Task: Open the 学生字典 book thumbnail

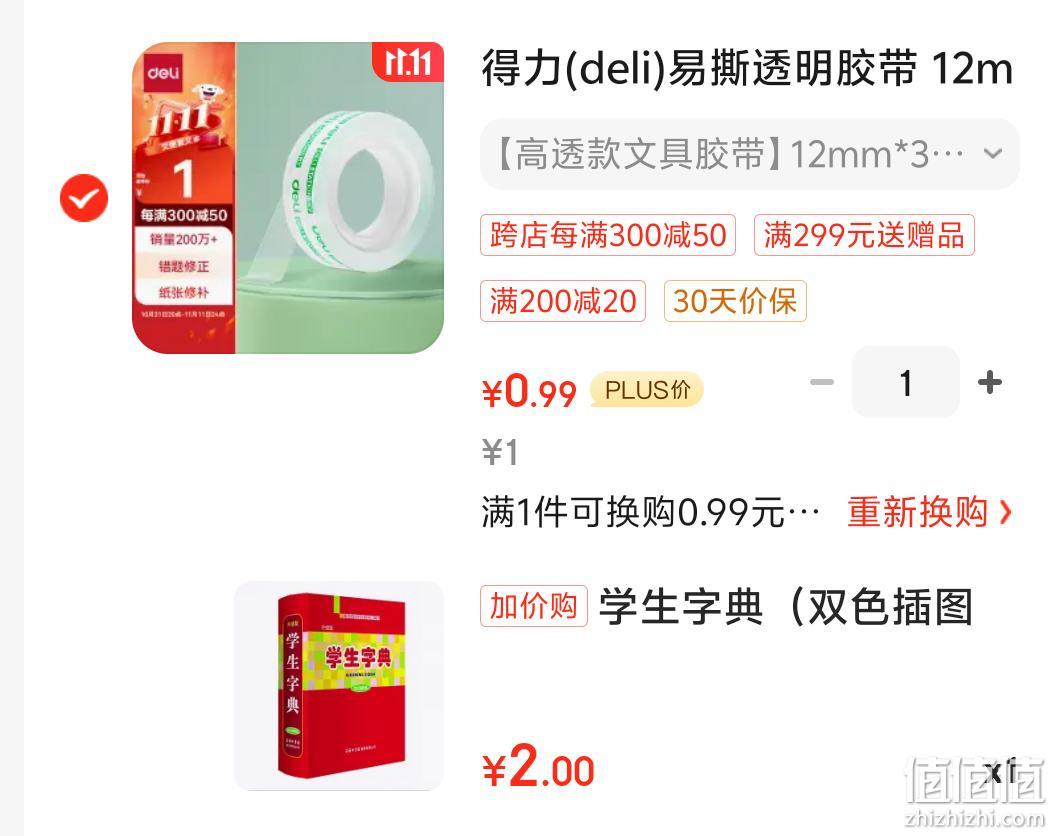Action: point(339,686)
